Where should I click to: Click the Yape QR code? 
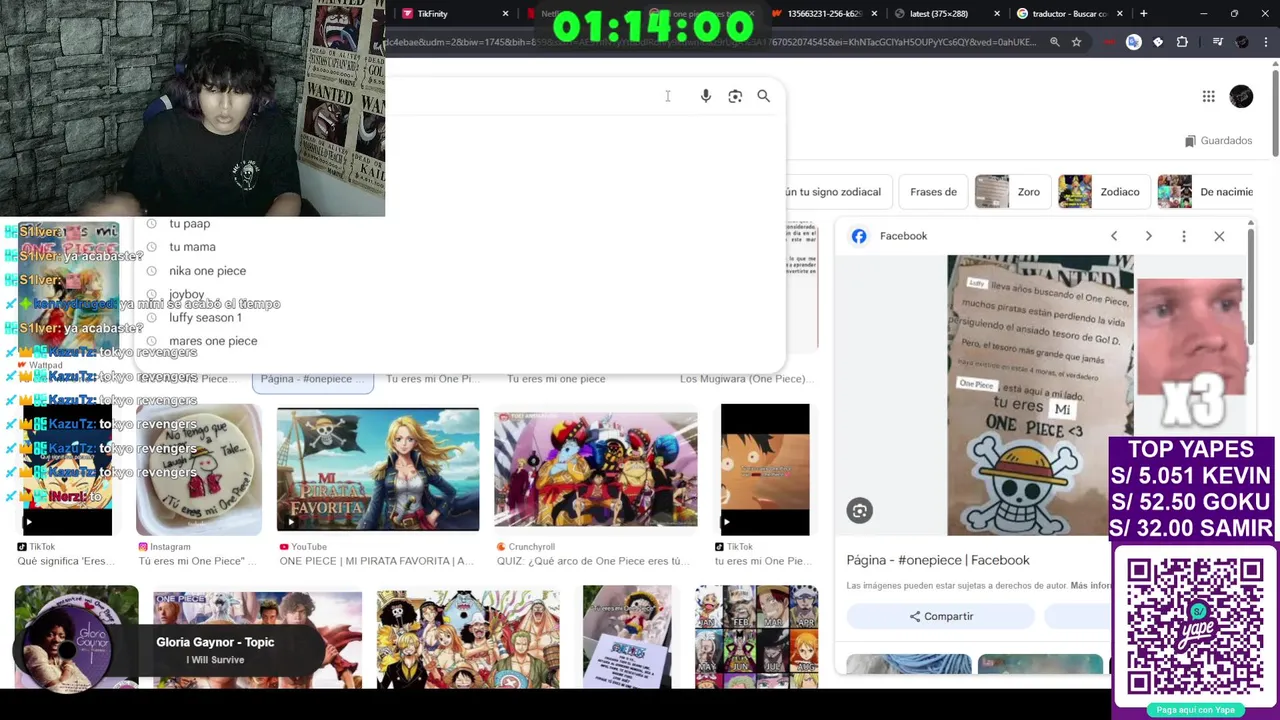[1195, 627]
